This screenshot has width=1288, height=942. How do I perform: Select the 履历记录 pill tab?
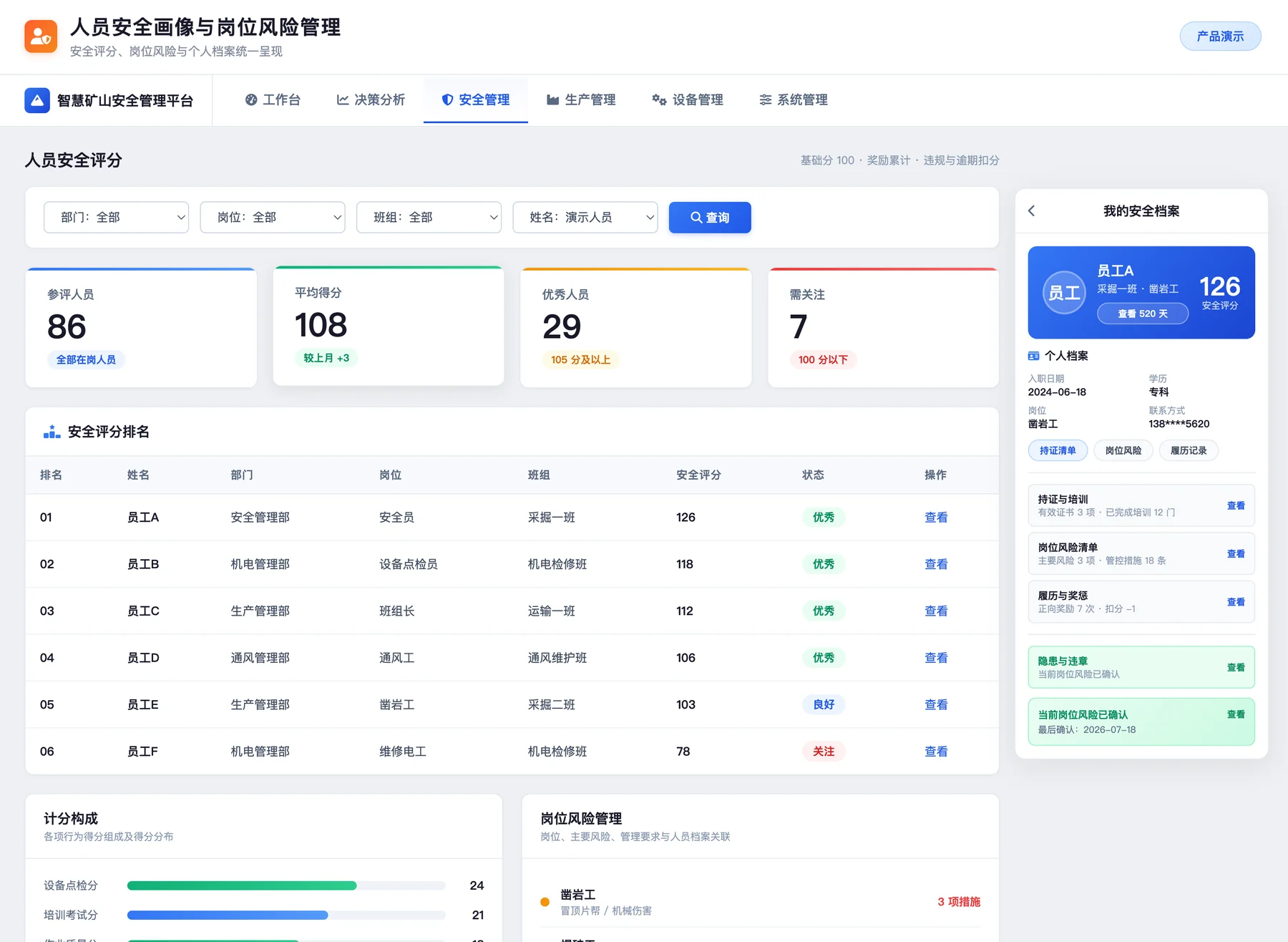(1189, 450)
